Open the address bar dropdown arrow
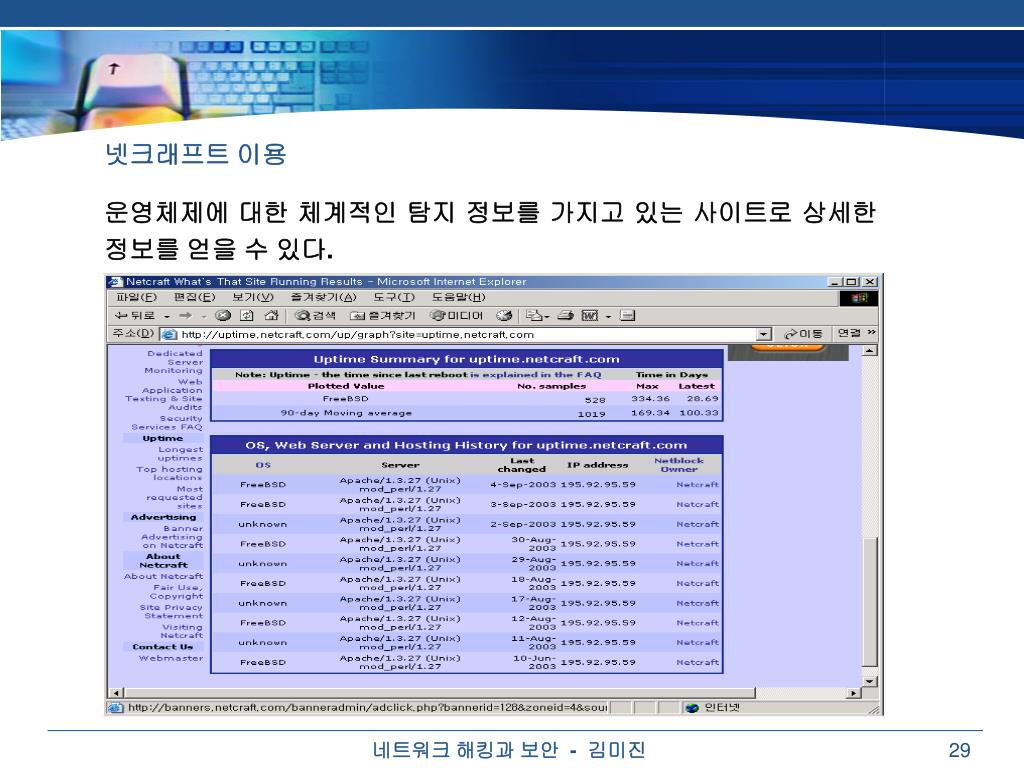The height and width of the screenshot is (768, 1024). tap(763, 334)
